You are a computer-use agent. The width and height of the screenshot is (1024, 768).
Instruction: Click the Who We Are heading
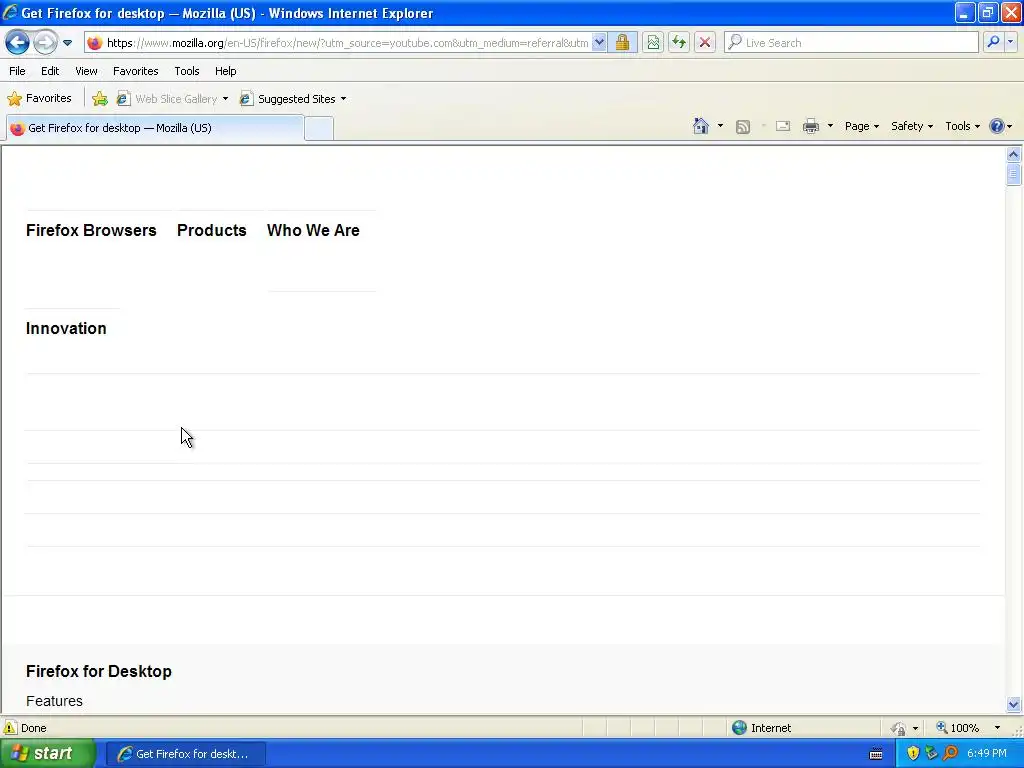[313, 231]
